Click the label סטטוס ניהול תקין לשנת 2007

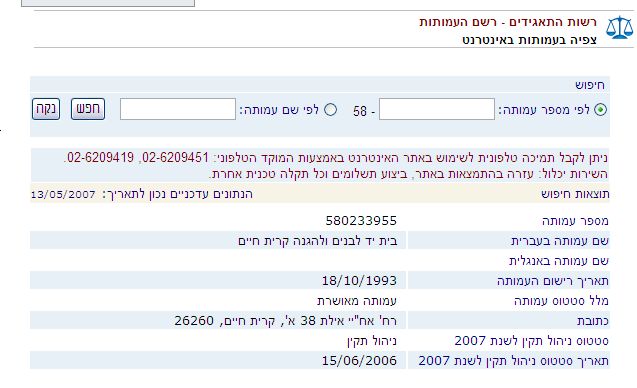(531, 340)
